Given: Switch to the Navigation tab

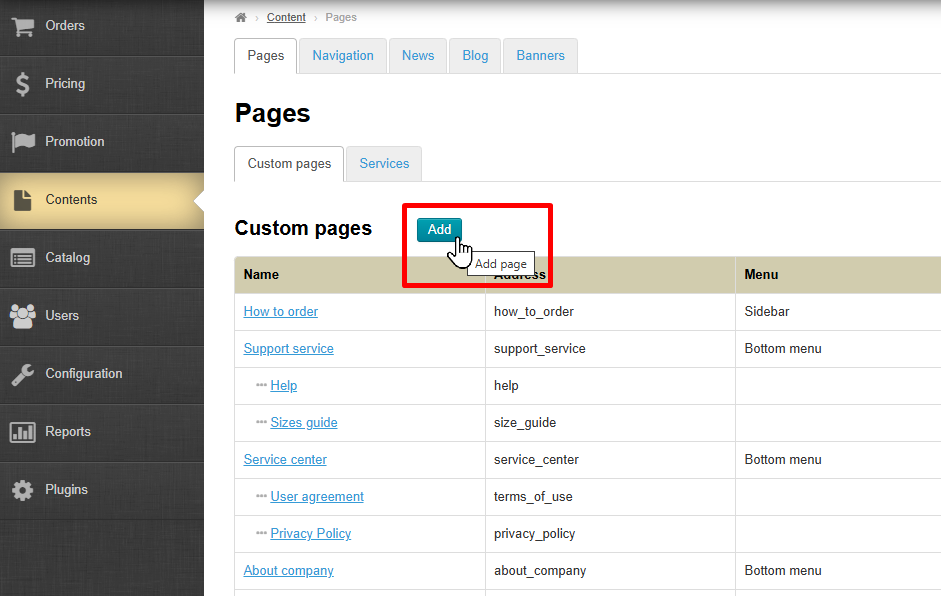Looking at the screenshot, I should (342, 56).
